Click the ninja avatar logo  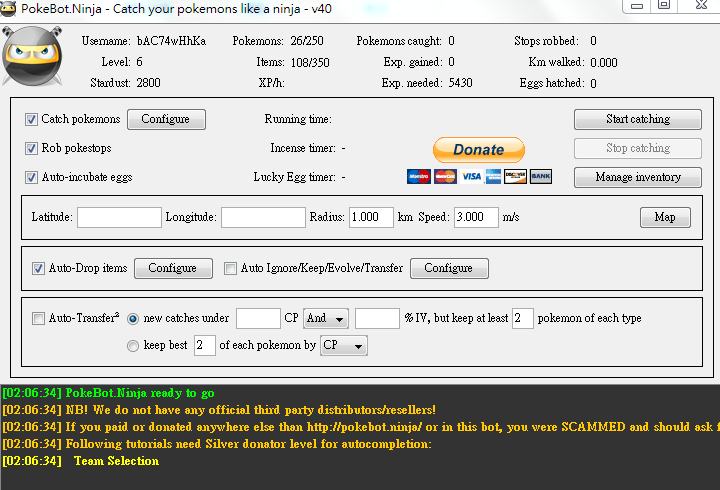pos(32,59)
